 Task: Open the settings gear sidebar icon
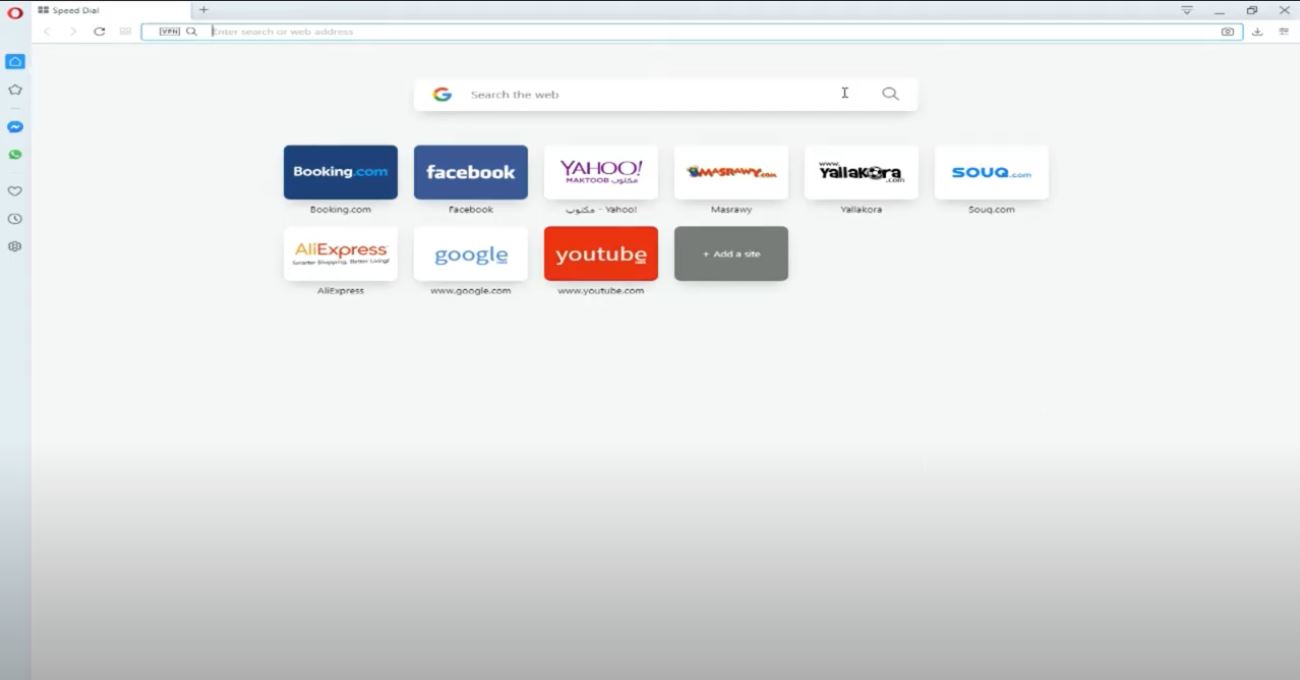pos(15,246)
